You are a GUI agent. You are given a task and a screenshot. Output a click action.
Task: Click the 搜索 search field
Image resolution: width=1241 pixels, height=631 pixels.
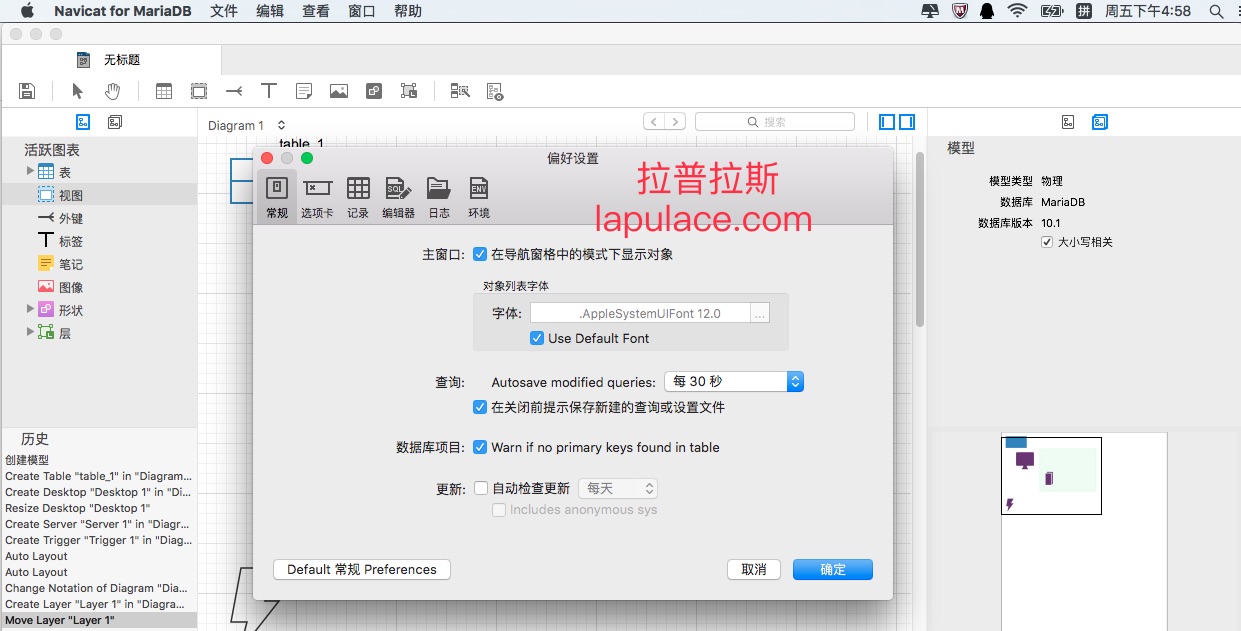click(775, 122)
